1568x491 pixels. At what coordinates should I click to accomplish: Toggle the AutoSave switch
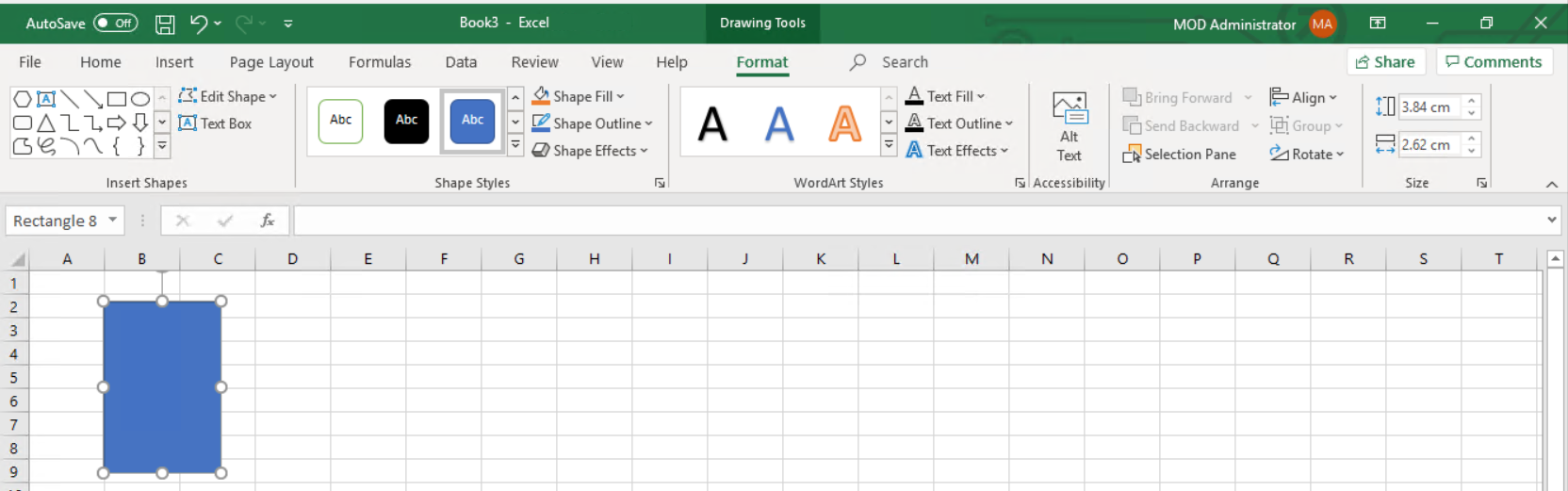click(115, 24)
